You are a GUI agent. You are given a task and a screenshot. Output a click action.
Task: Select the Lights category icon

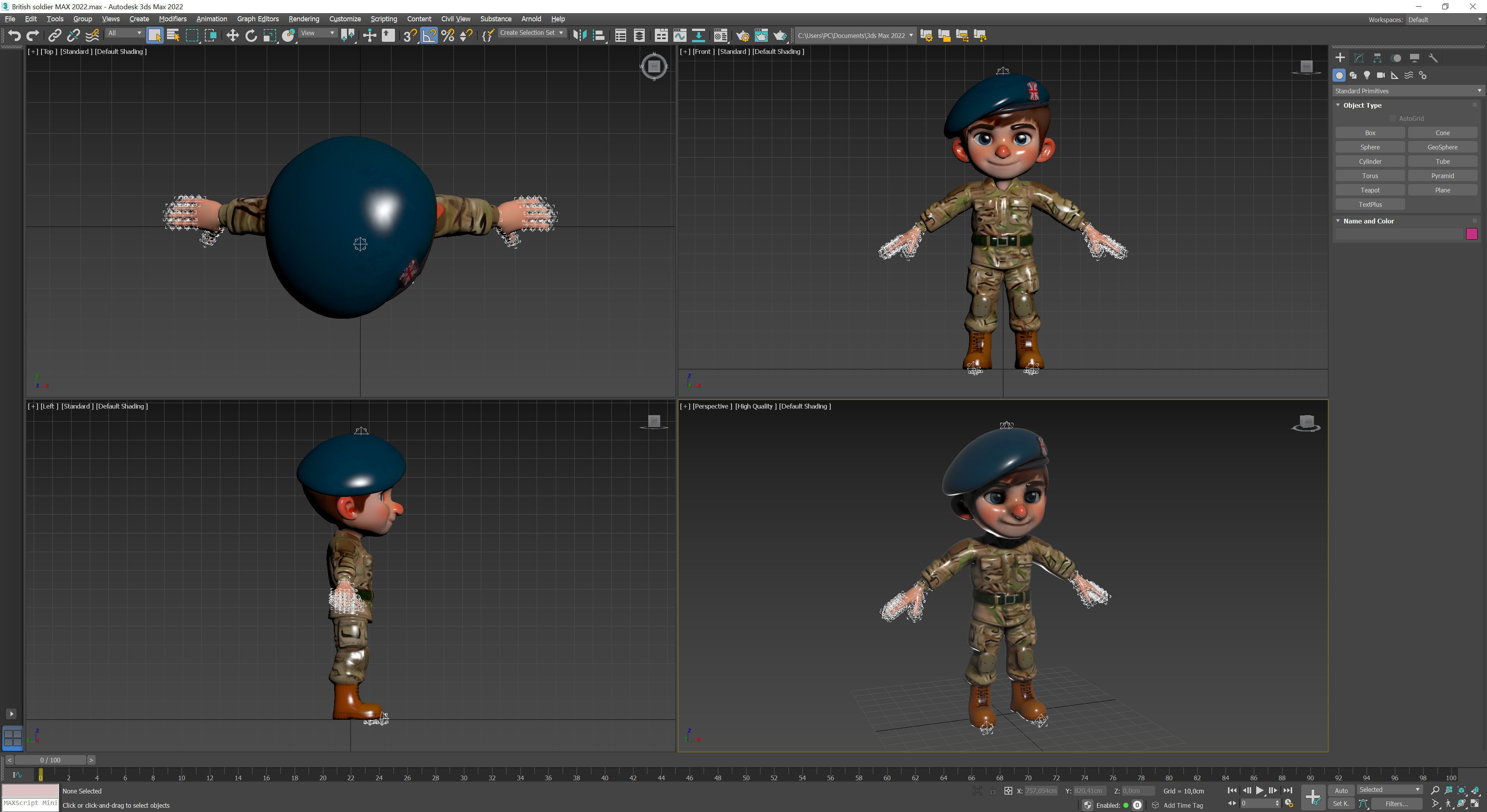(1367, 75)
